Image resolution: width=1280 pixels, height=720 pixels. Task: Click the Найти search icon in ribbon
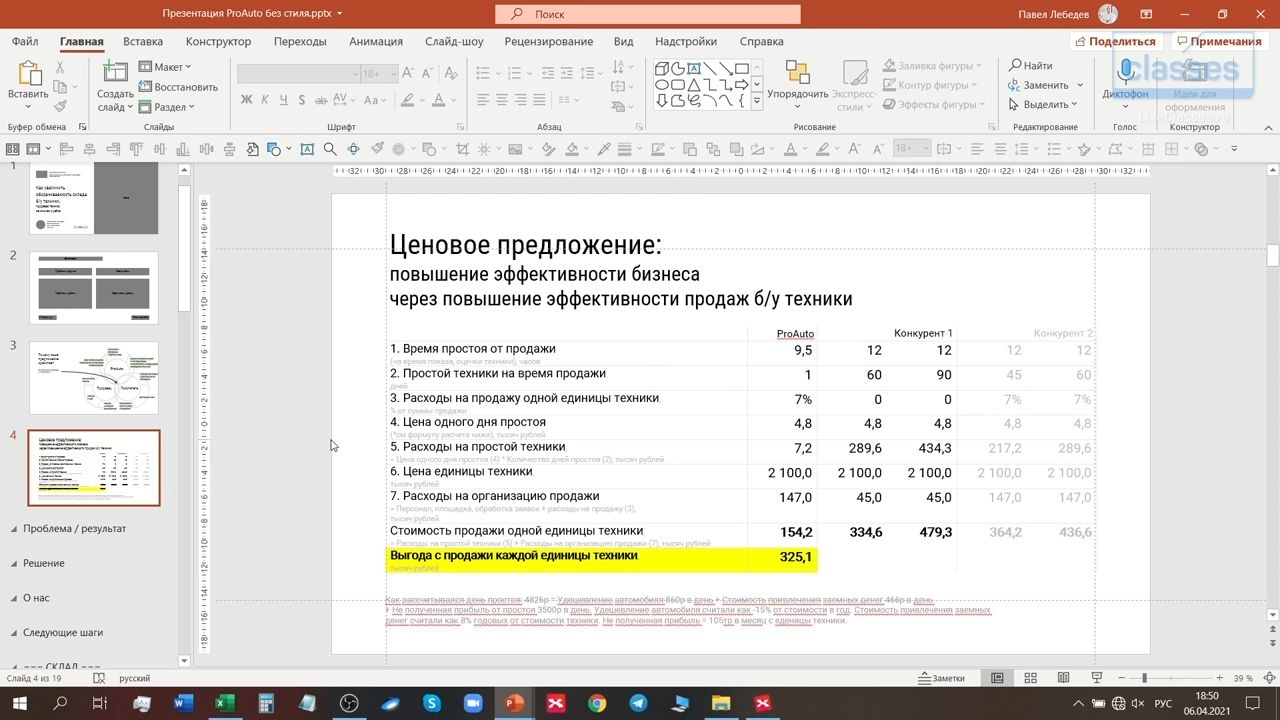[1015, 66]
